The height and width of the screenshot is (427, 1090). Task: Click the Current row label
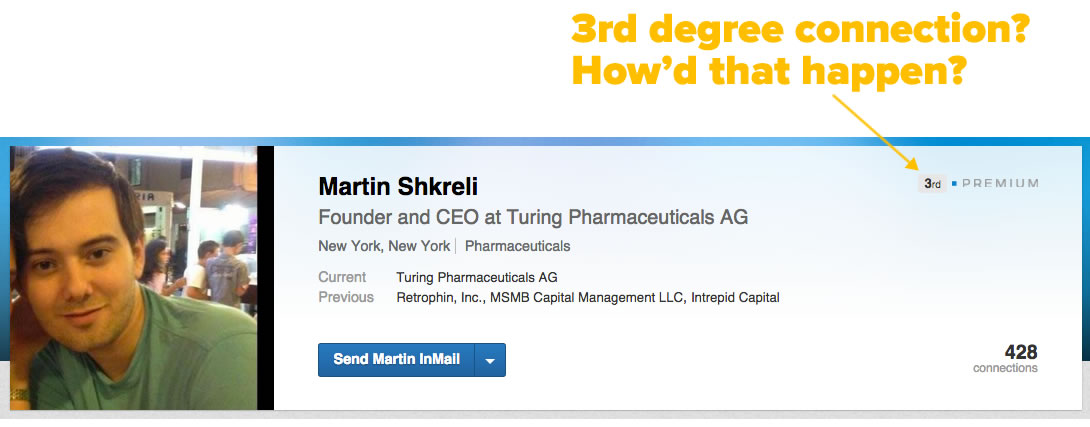pyautogui.click(x=342, y=277)
